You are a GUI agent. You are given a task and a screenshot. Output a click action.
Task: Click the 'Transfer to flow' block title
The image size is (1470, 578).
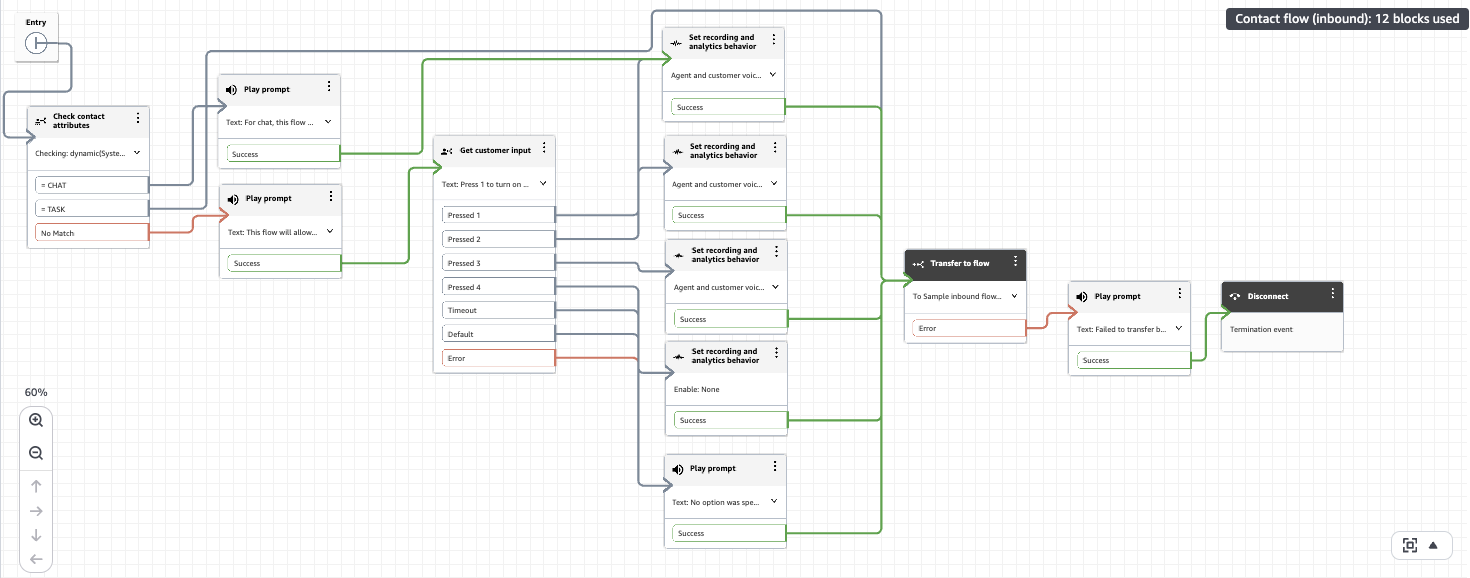coord(960,264)
